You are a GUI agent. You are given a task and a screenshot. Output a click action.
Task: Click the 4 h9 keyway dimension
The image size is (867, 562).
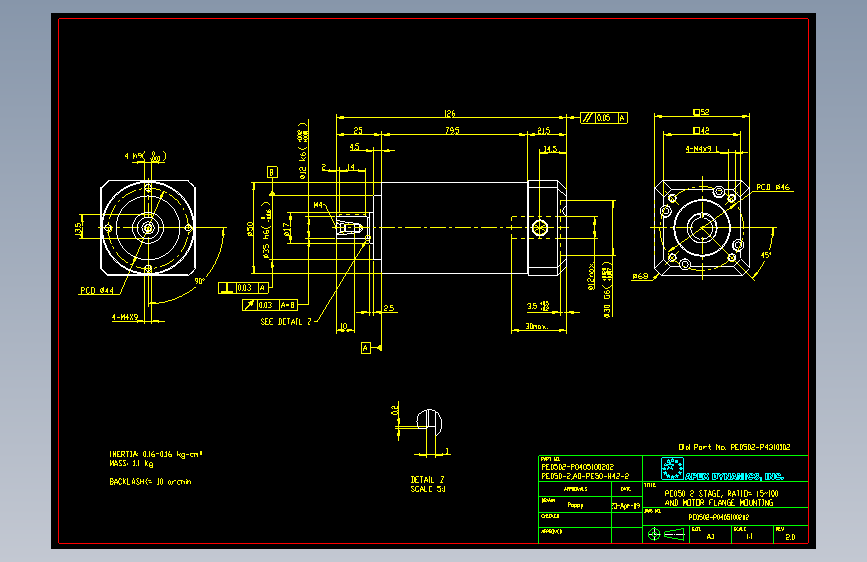[145, 157]
